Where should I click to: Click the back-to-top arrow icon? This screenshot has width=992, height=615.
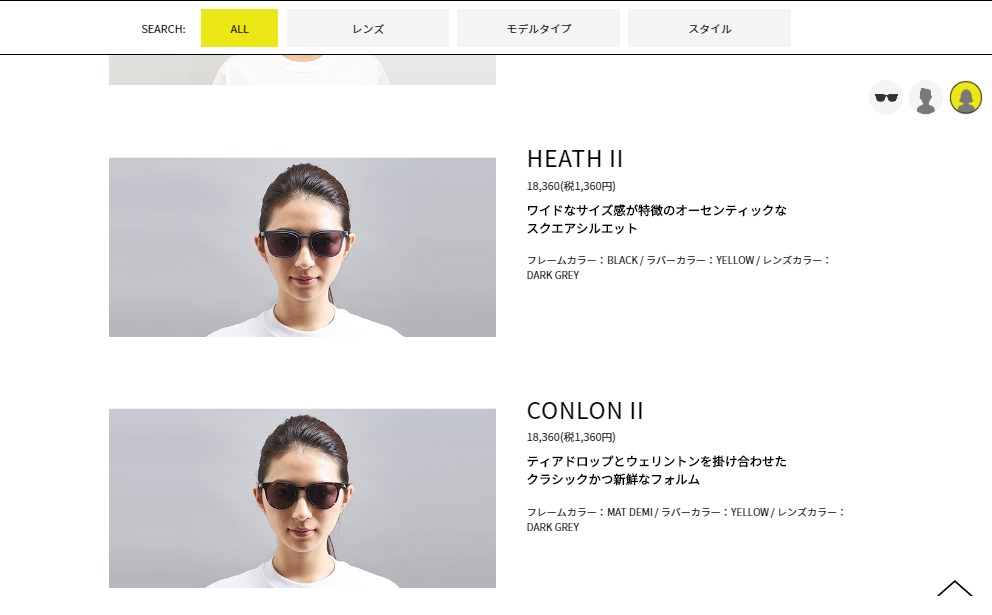point(955,588)
